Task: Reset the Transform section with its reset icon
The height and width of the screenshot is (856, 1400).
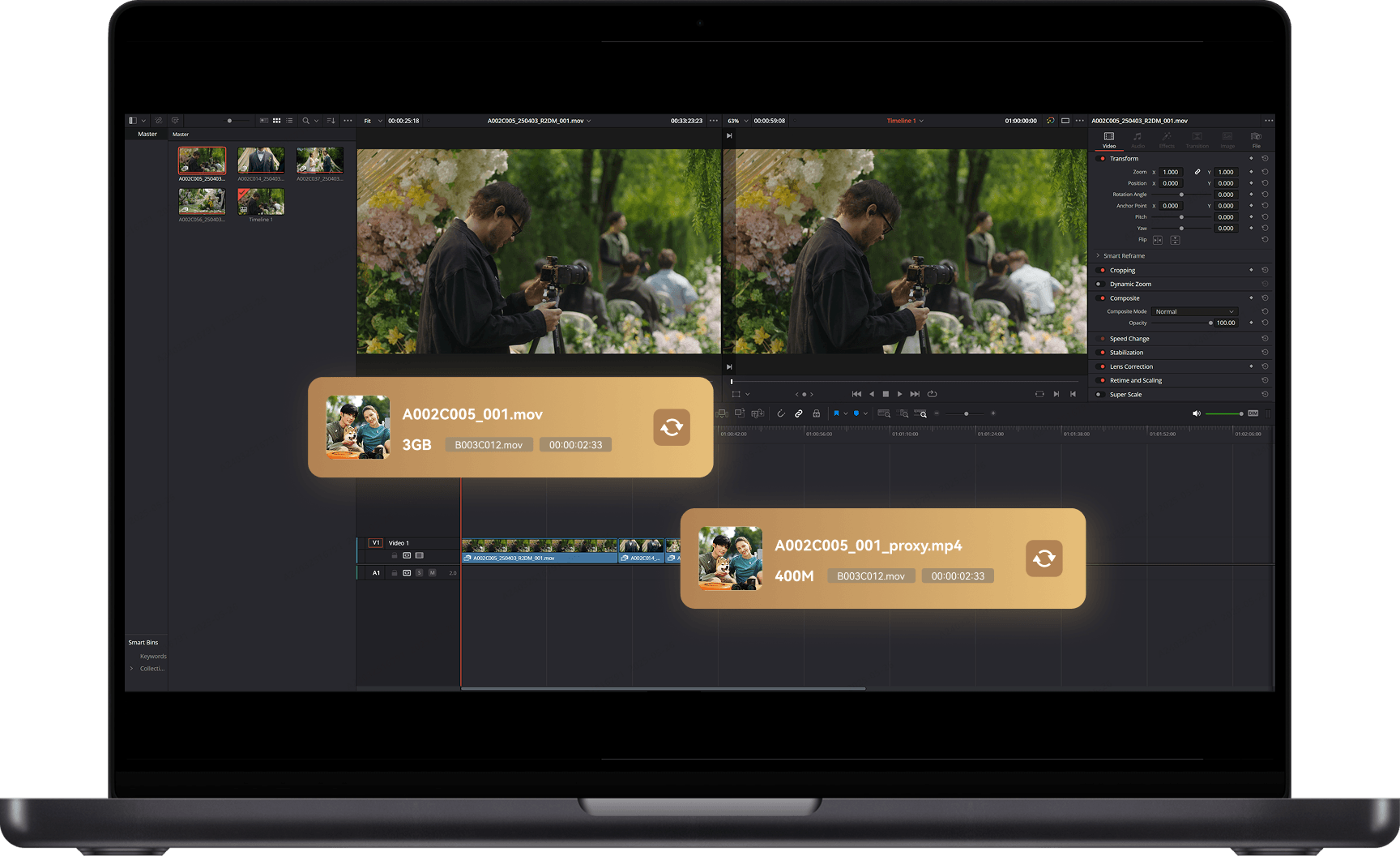Action: pos(1265,158)
